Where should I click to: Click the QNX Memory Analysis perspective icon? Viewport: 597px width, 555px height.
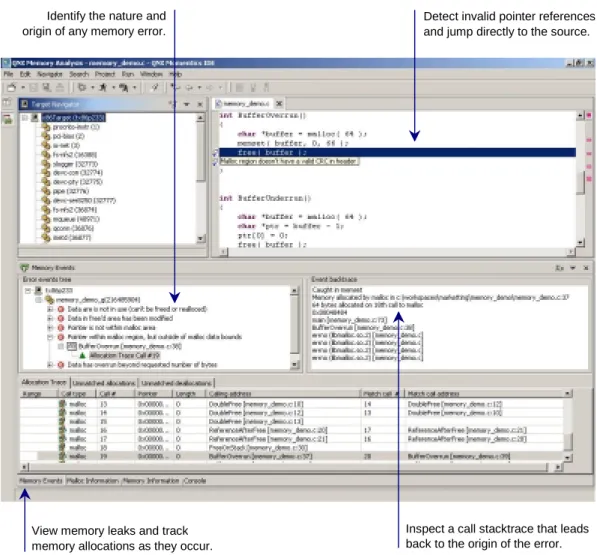click(8, 120)
